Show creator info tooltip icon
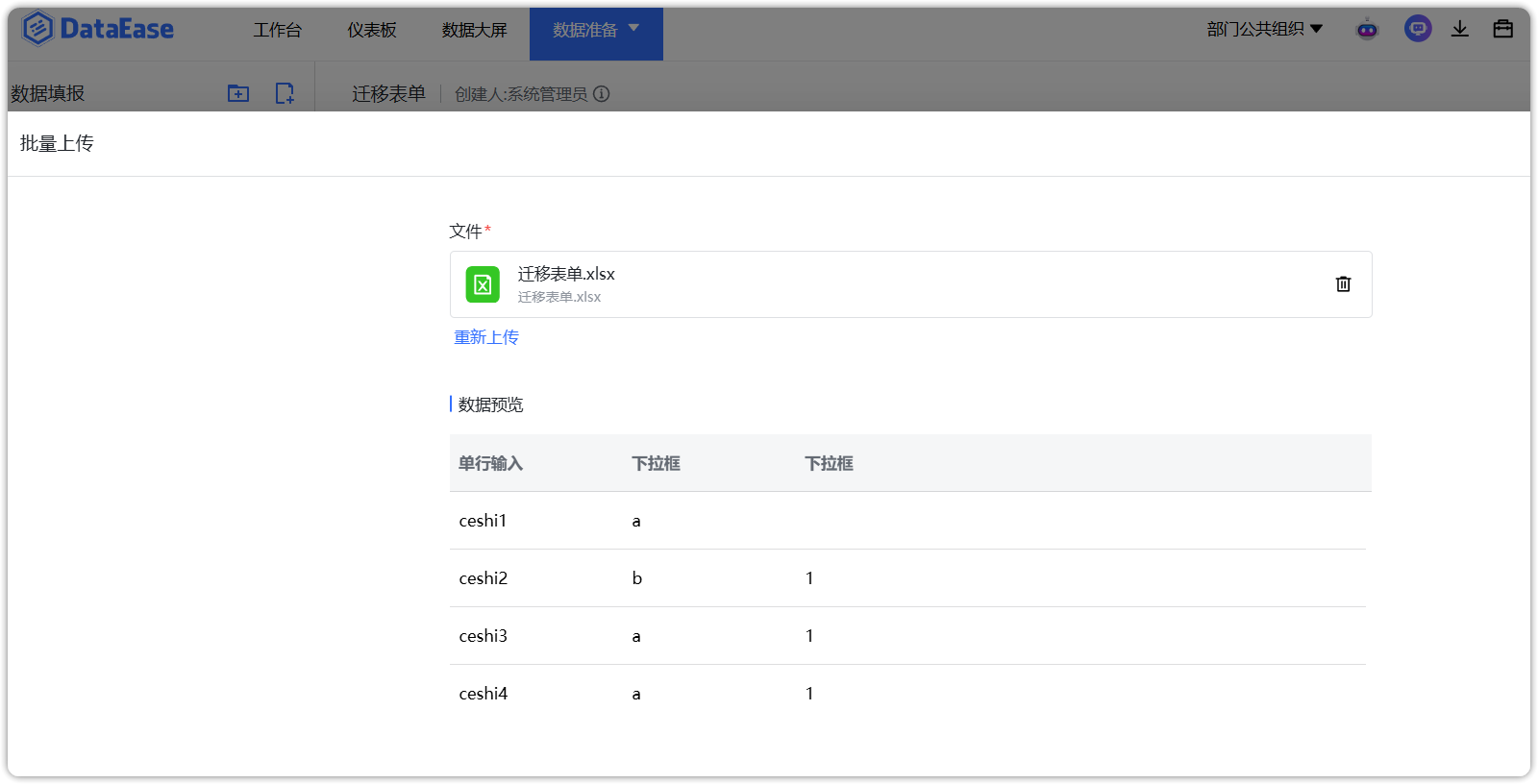Viewport: 1538px width, 784px height. point(602,93)
